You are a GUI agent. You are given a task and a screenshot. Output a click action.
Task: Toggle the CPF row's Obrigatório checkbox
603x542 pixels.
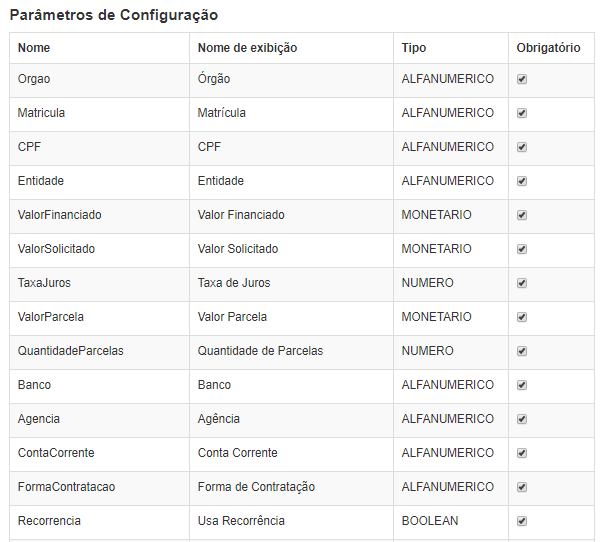(521, 147)
